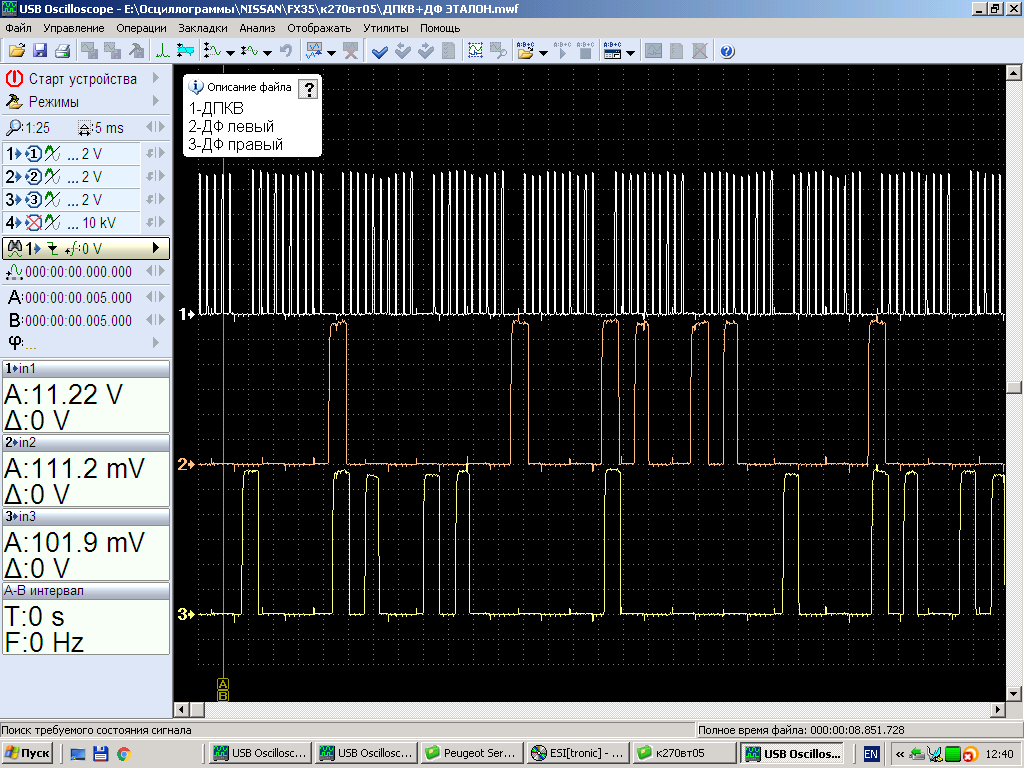Click the open file folder icon

(16, 51)
